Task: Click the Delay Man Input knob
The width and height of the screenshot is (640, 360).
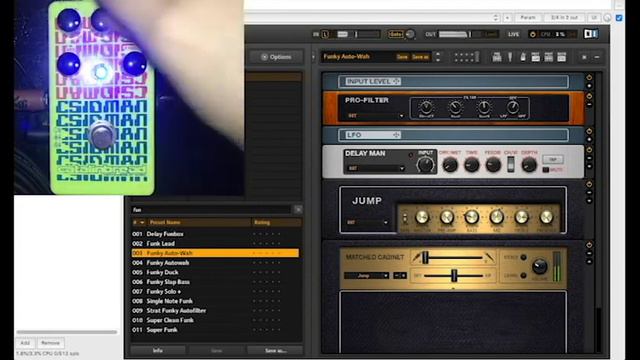Action: [425, 165]
